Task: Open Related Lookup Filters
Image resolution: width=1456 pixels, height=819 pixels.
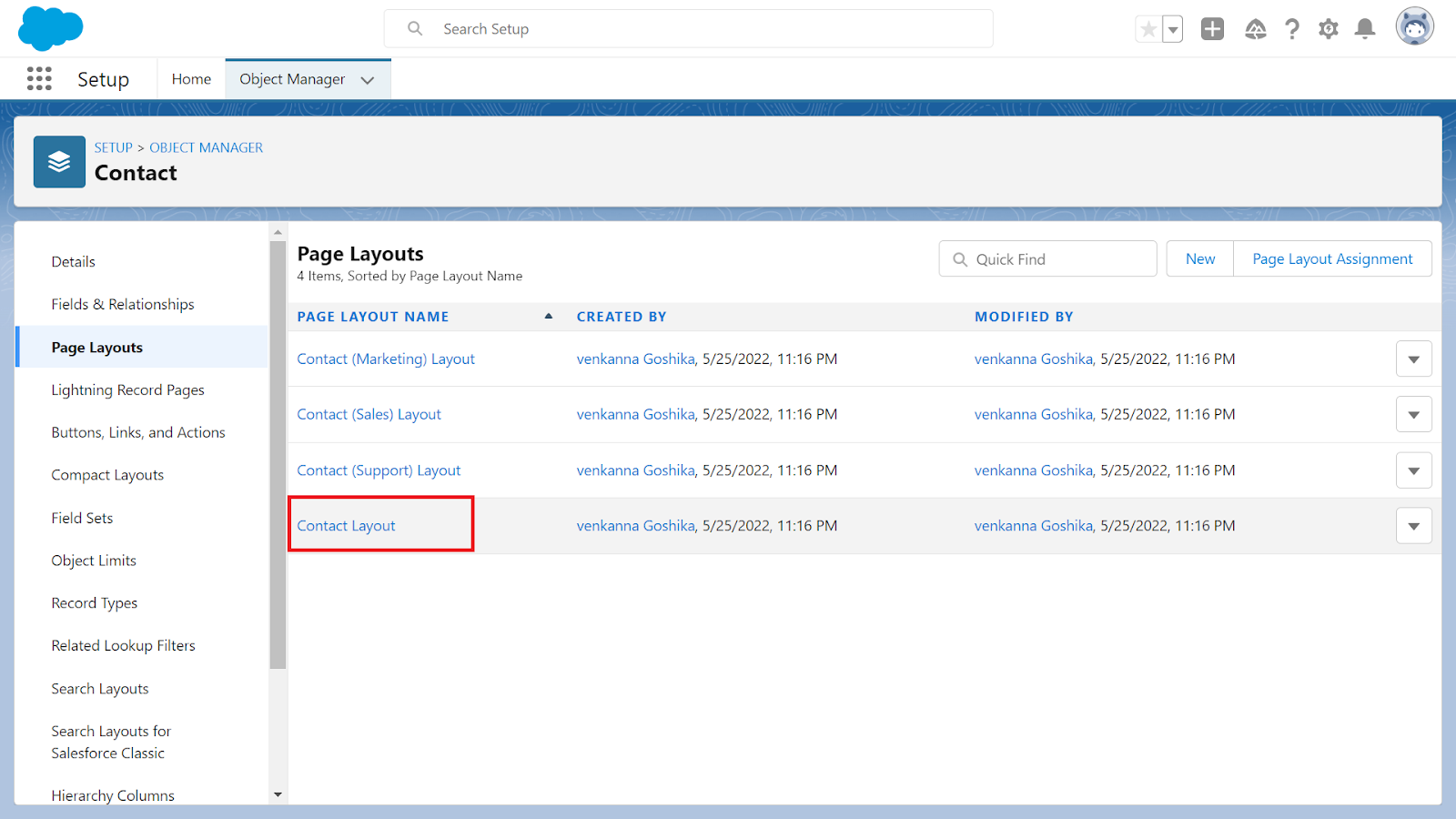Action: tap(123, 646)
